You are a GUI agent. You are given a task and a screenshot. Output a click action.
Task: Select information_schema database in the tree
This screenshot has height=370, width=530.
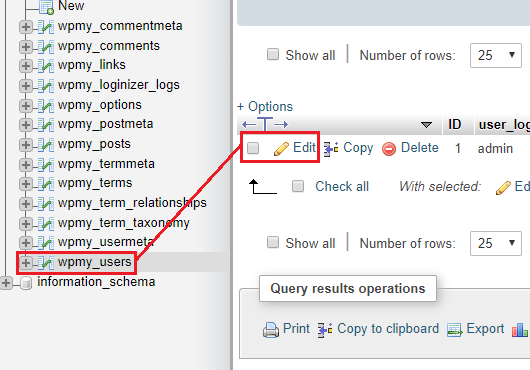[x=96, y=282]
